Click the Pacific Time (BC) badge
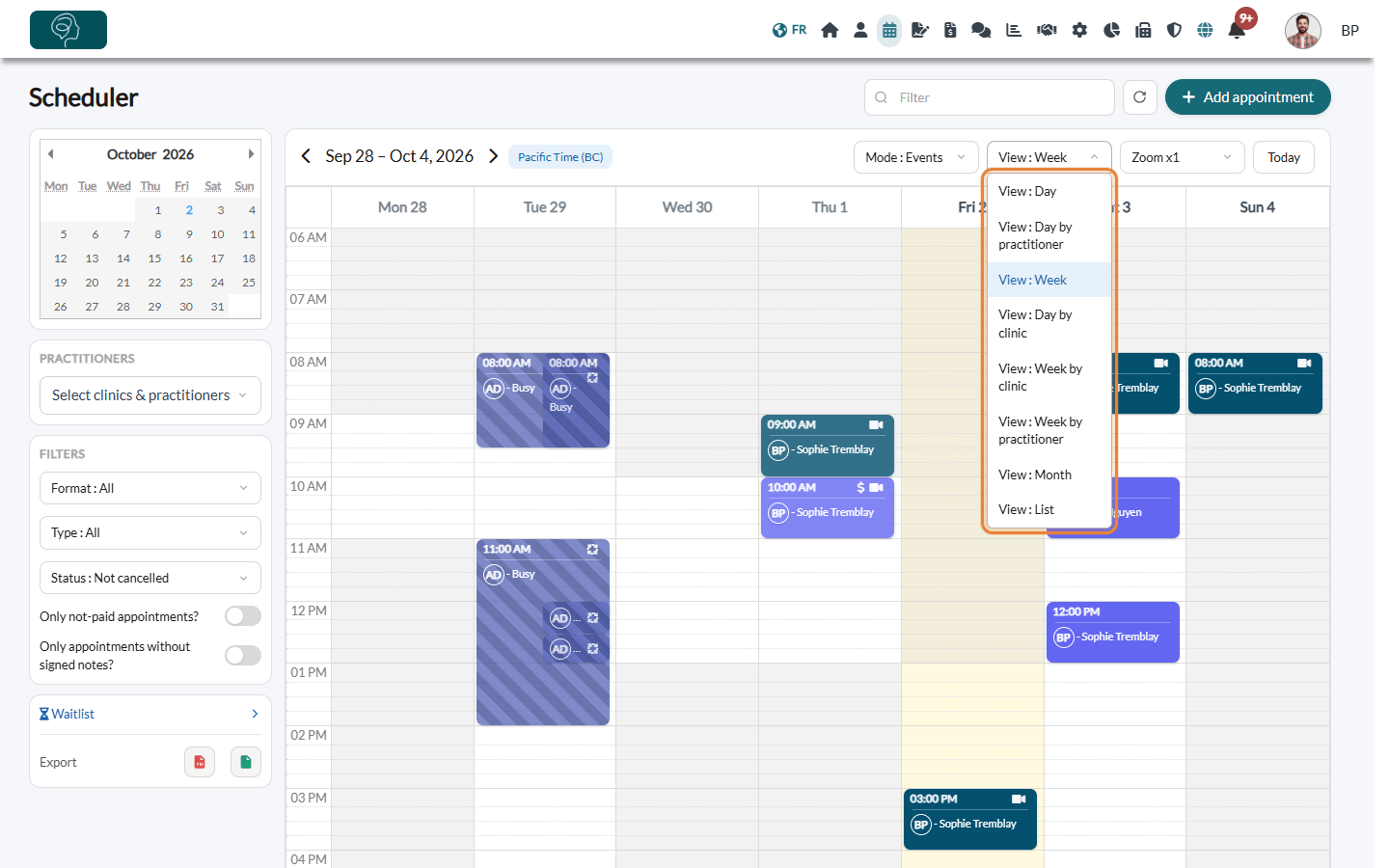 click(560, 157)
